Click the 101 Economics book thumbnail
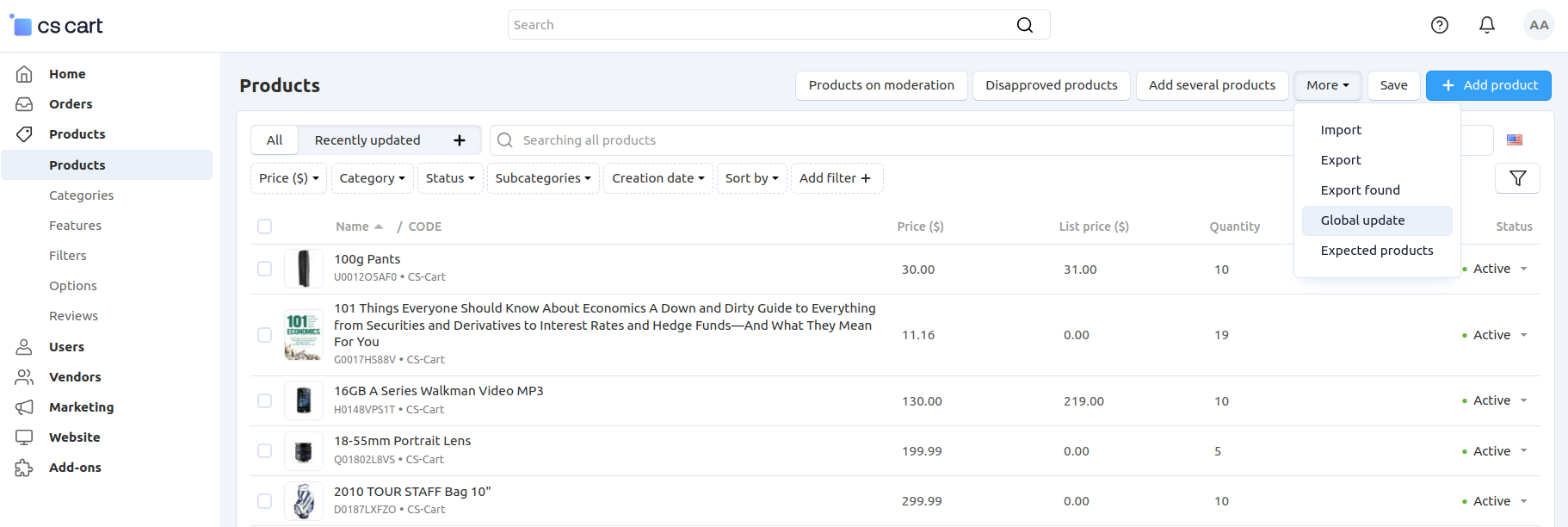This screenshot has height=527, width=1568. [x=304, y=335]
